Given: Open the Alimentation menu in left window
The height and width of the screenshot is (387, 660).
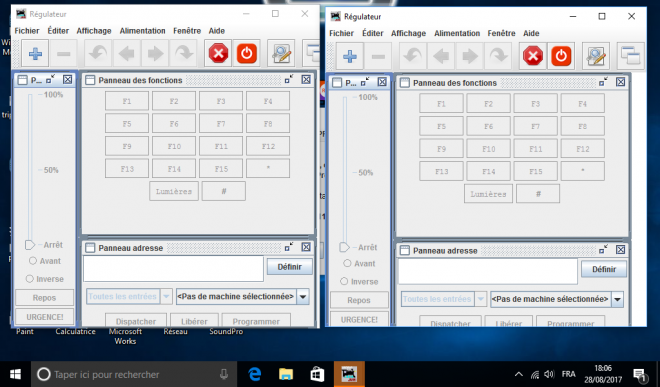Looking at the screenshot, I should click(x=142, y=31).
